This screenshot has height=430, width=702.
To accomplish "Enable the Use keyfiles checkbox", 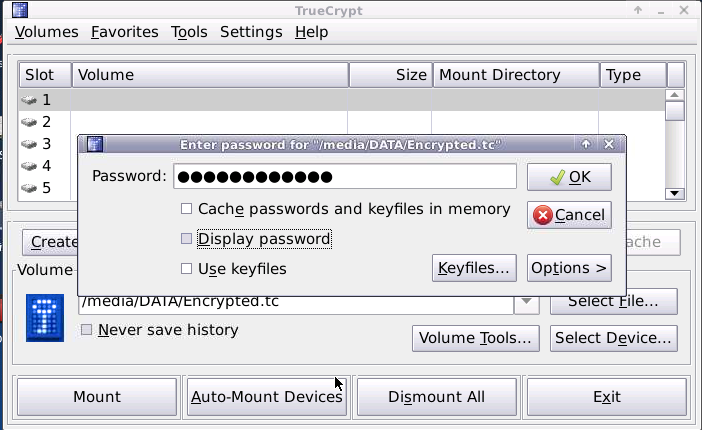I will (x=186, y=268).
